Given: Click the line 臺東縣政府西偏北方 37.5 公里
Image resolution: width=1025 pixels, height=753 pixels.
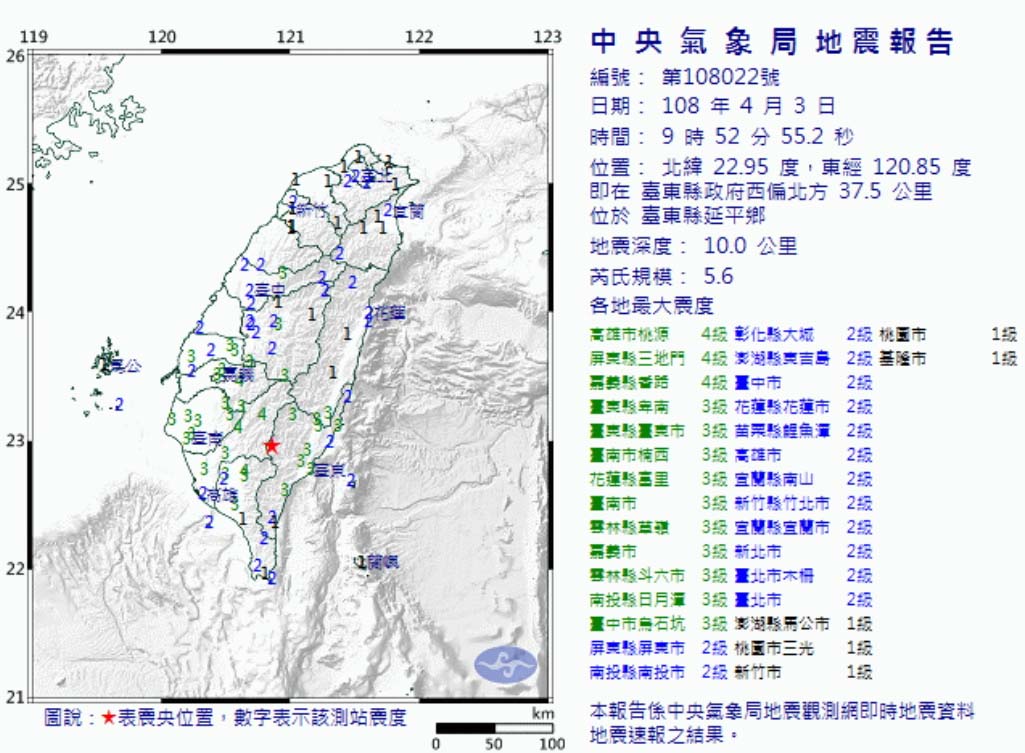Looking at the screenshot, I should pos(786,192).
